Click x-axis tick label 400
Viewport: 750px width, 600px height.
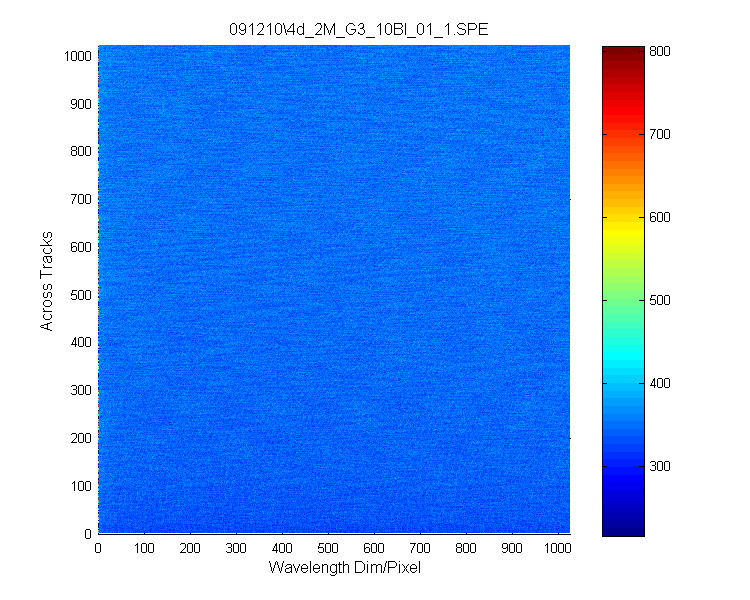[x=282, y=548]
